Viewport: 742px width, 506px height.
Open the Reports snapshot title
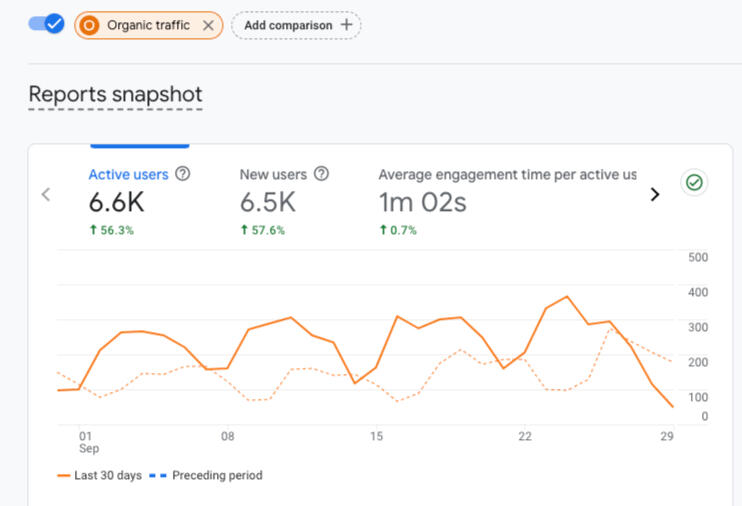(115, 95)
